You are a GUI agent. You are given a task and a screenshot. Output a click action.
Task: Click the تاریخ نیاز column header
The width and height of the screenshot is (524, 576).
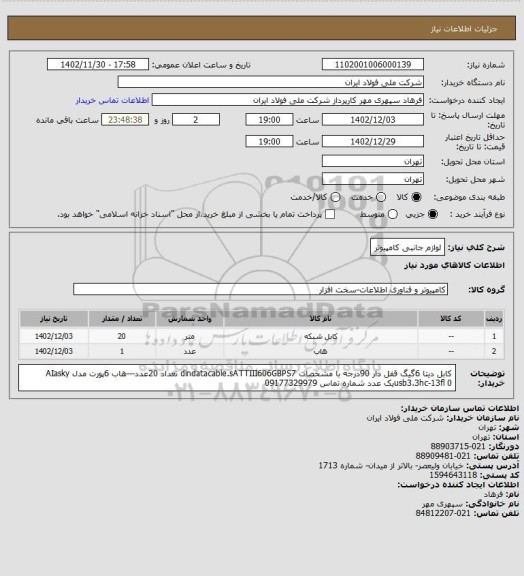(x=54, y=319)
